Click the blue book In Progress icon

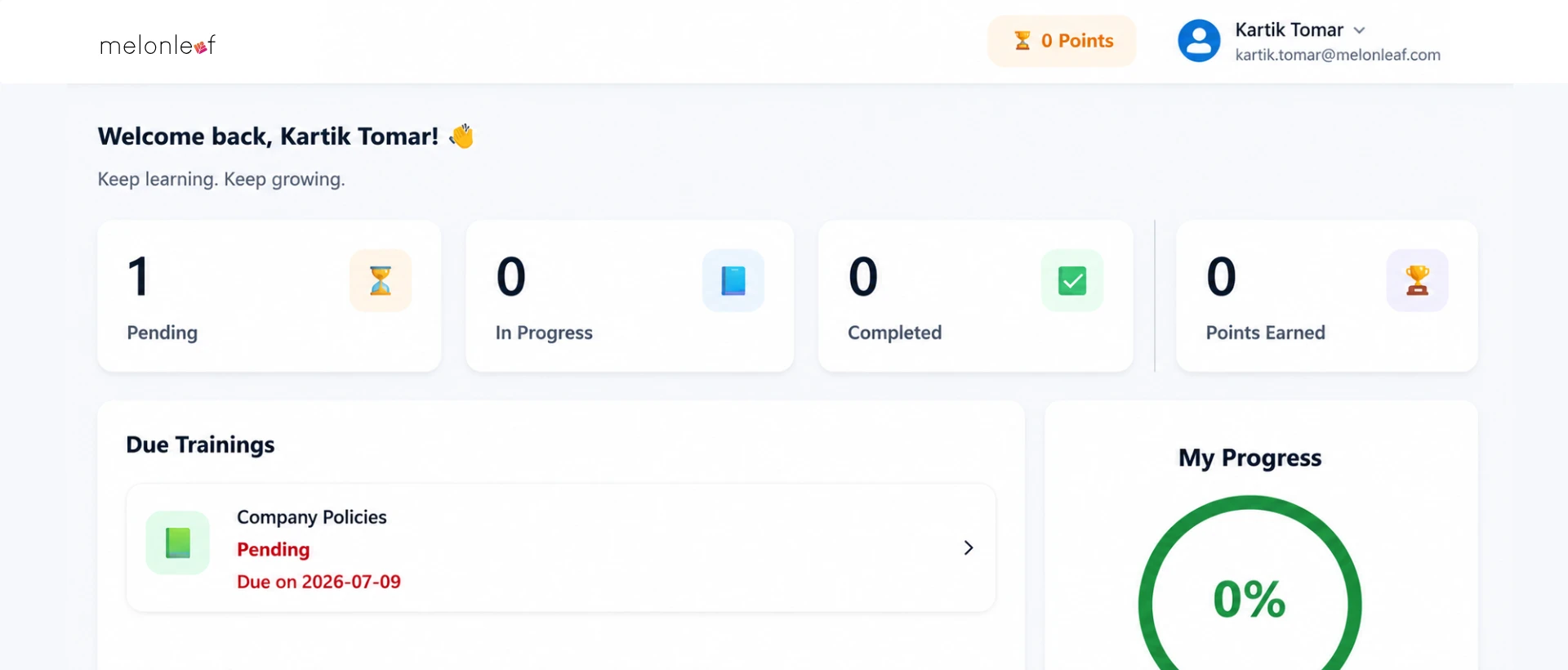733,280
